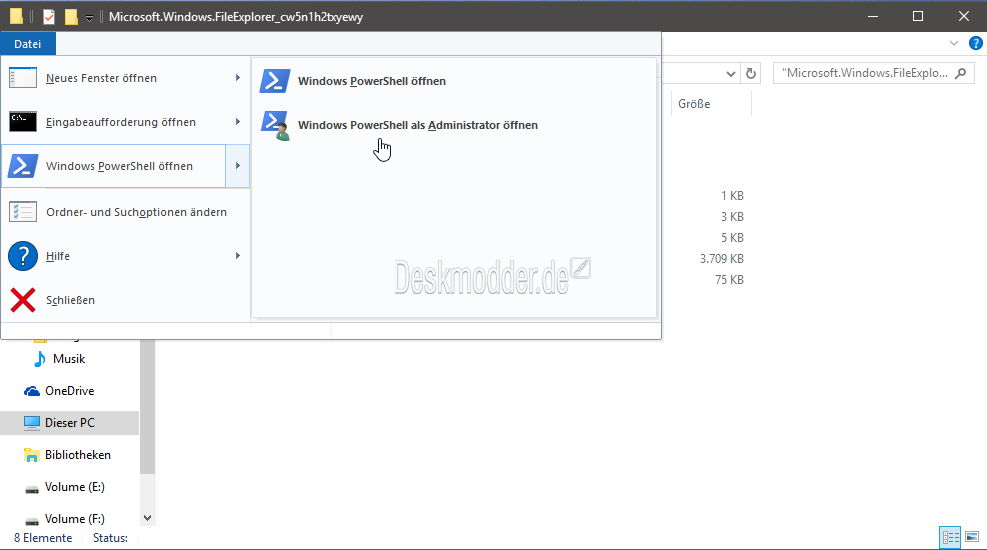Click the magnifier search icon
Image resolution: width=987 pixels, height=550 pixels.
pos(961,74)
